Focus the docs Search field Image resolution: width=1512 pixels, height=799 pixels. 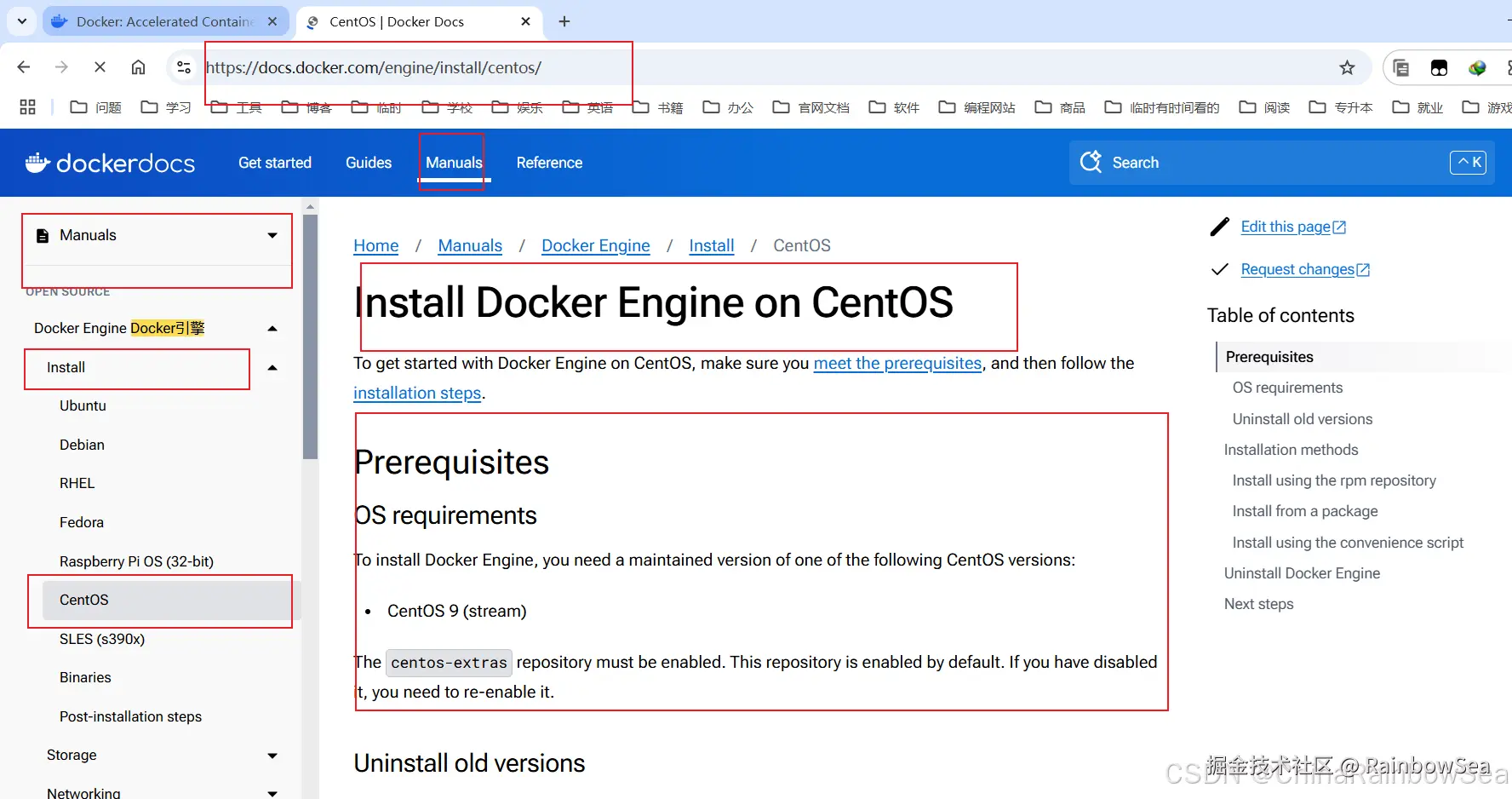coord(1281,163)
